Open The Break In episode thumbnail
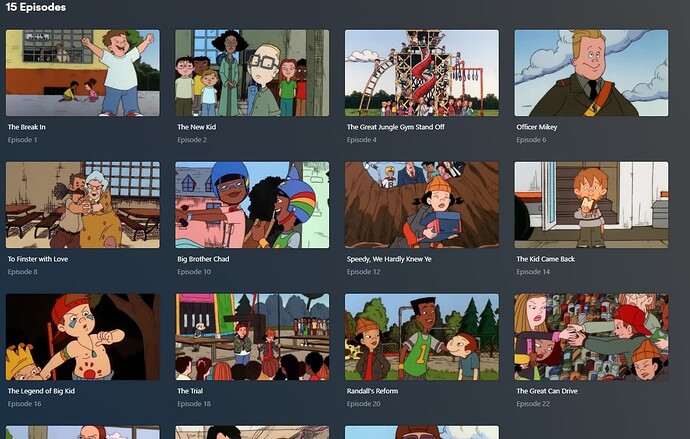 pos(83,73)
